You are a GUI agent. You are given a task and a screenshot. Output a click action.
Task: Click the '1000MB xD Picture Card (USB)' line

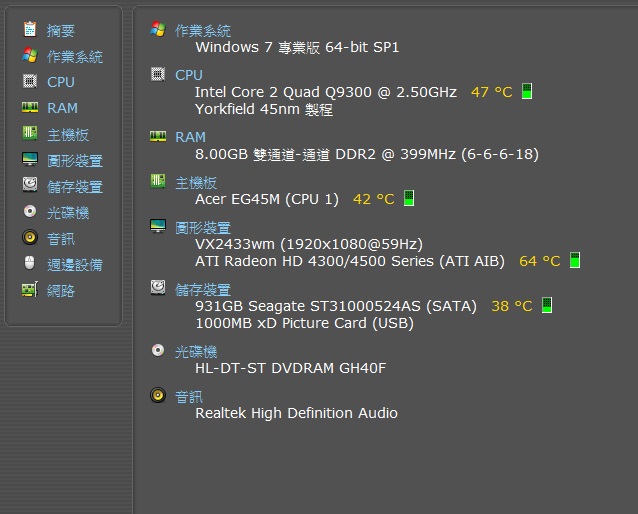tap(304, 323)
